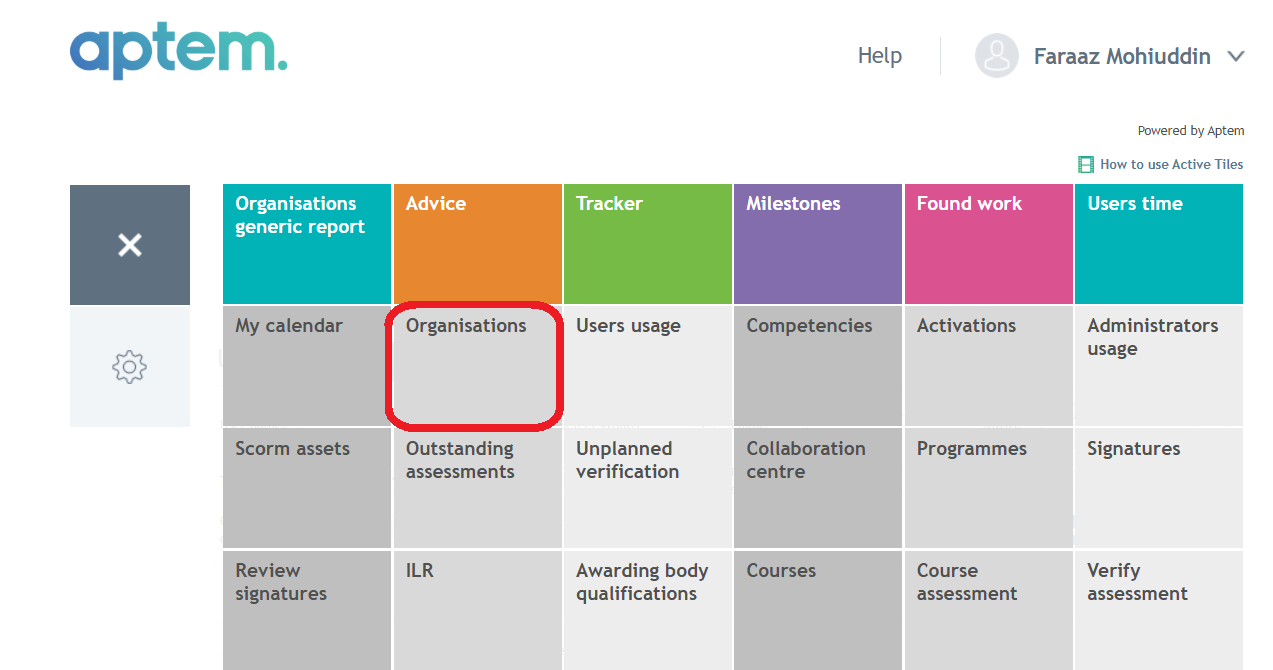This screenshot has width=1273, height=670.
Task: Open Organisations generic report tile
Action: point(307,244)
